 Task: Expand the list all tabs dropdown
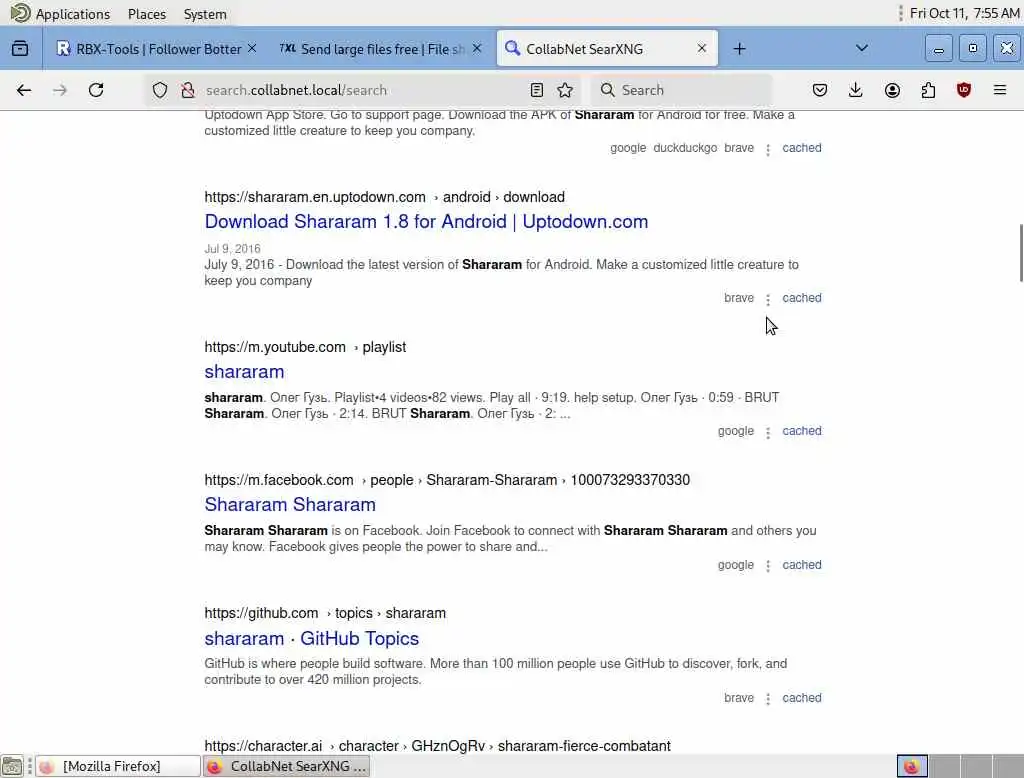click(x=862, y=48)
